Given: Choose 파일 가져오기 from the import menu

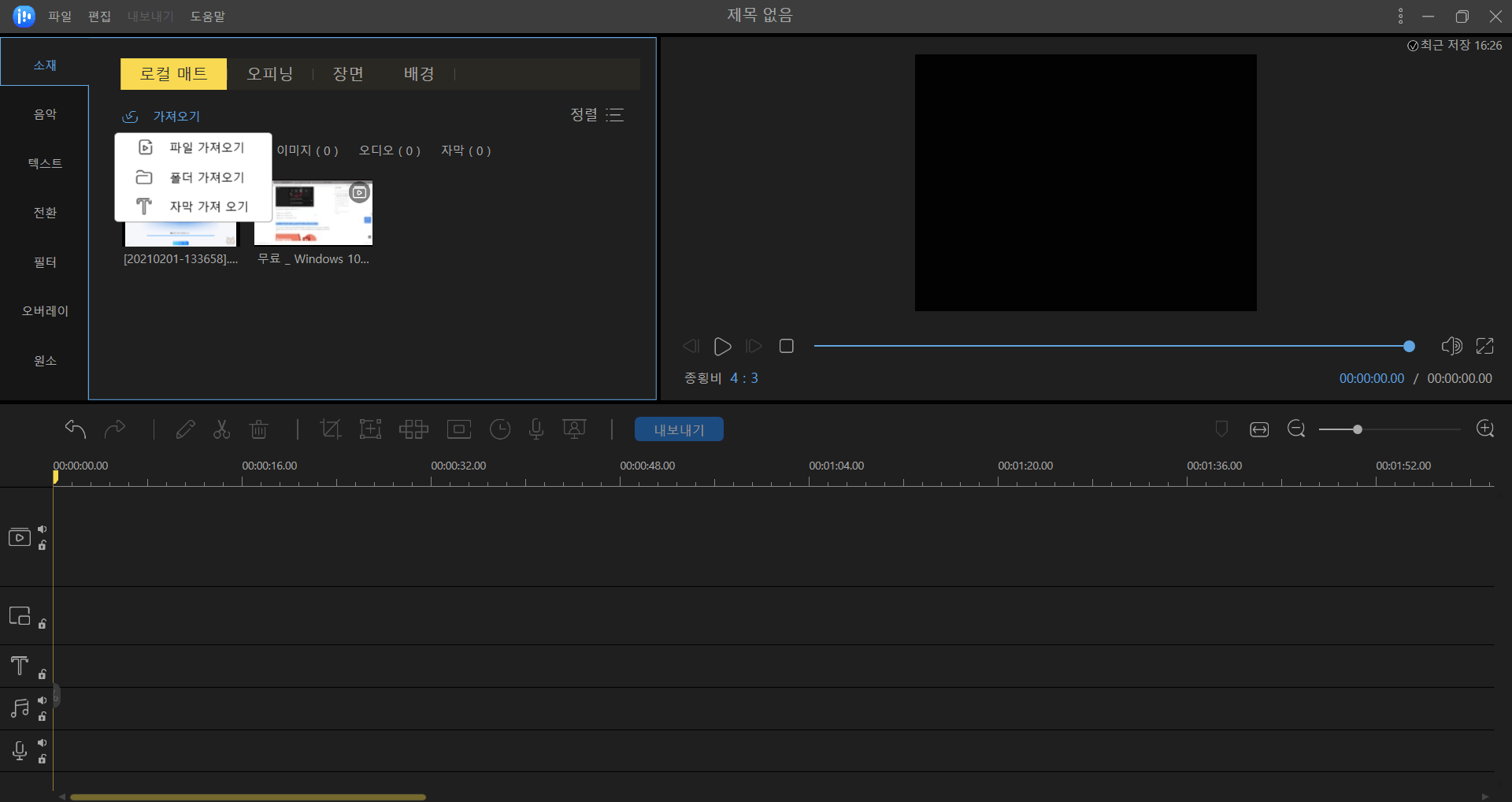Looking at the screenshot, I should [206, 147].
